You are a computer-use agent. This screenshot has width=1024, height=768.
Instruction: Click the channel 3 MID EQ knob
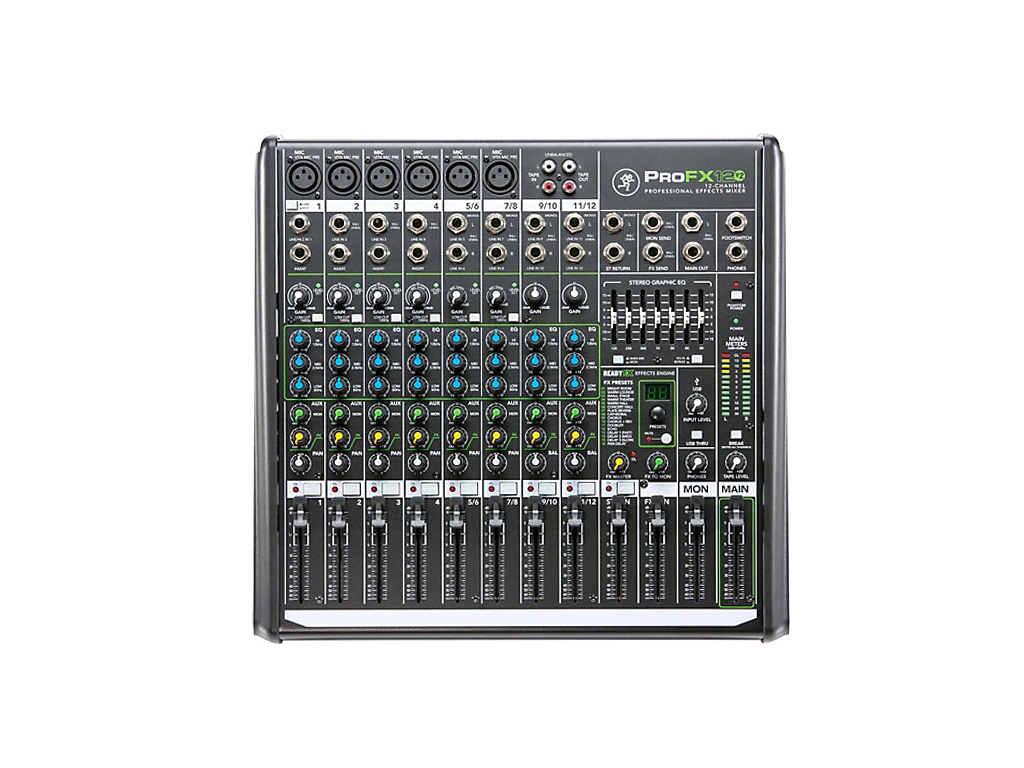pos(378,362)
